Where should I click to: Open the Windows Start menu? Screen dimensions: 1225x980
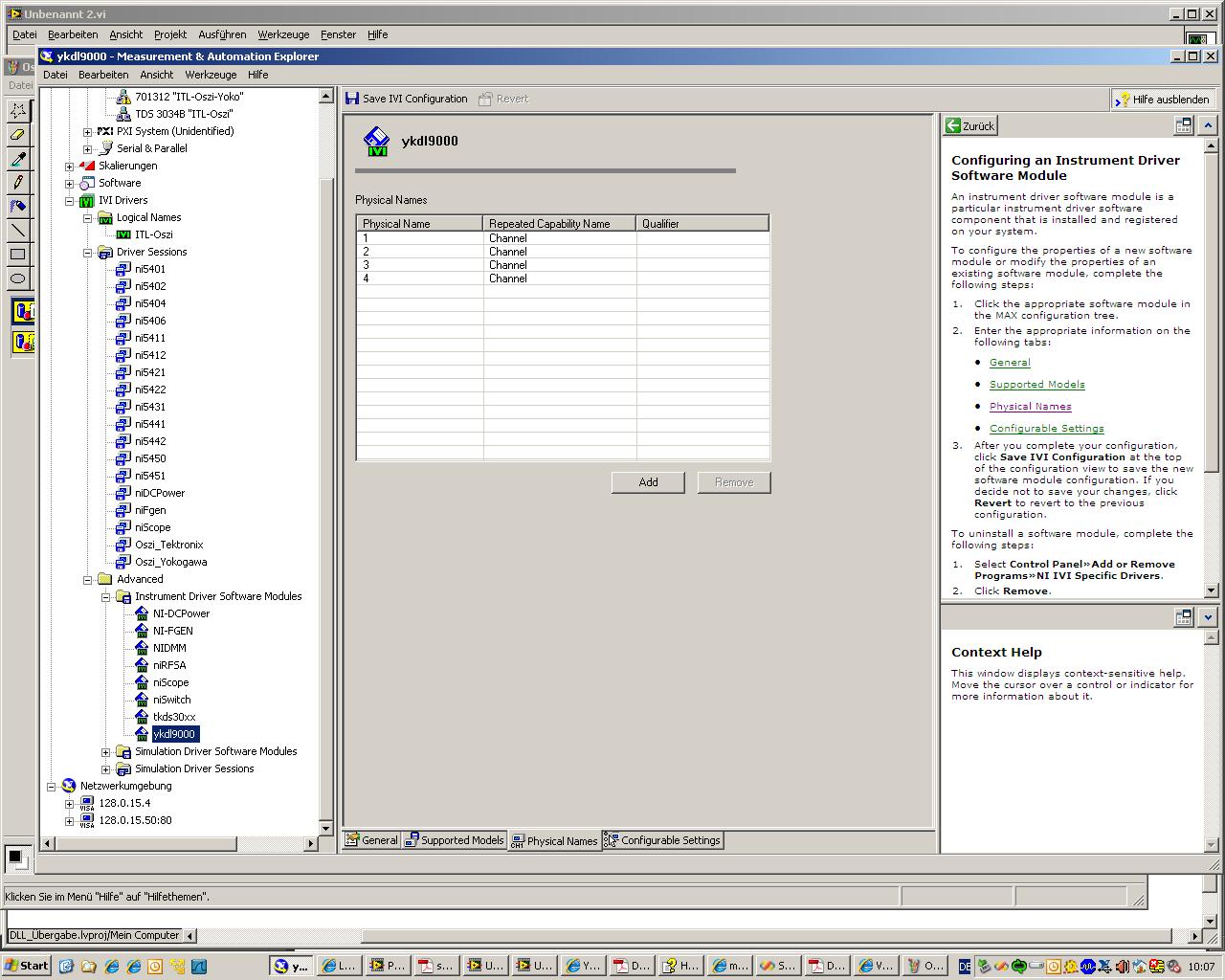27,966
